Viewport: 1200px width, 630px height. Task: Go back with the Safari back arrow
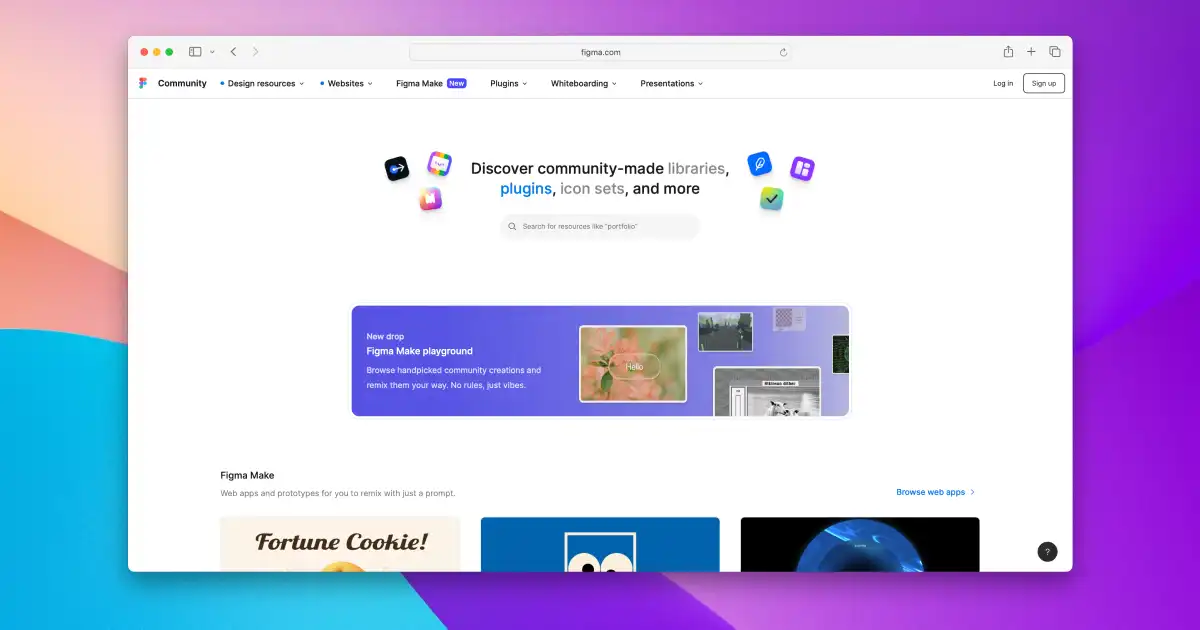tap(233, 52)
